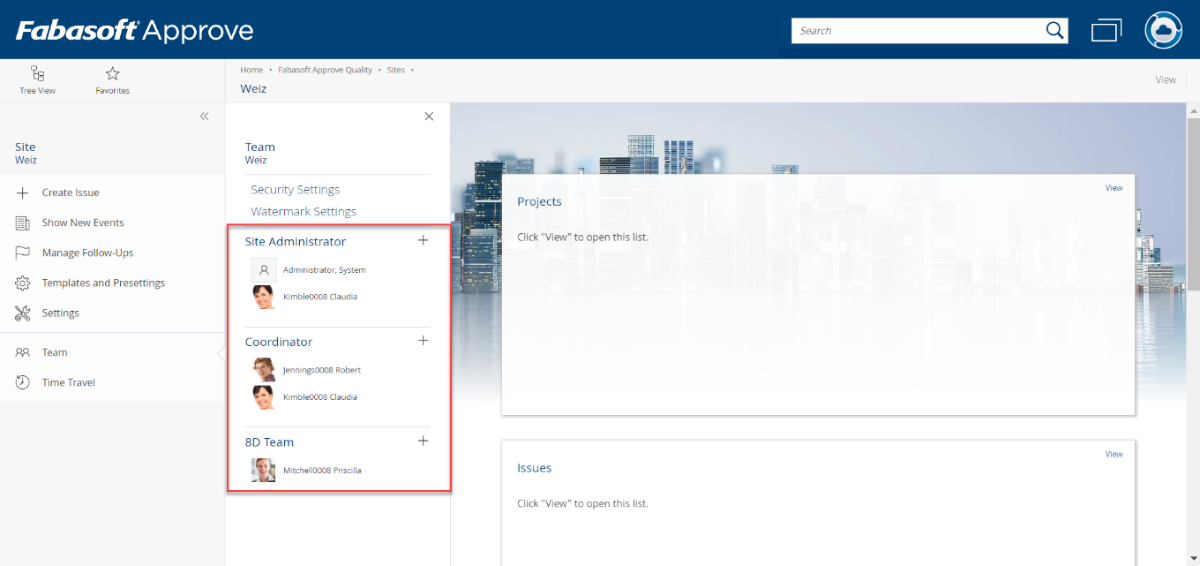Viewport: 1200px width, 566px height.
Task: Open Watermark Settings link
Action: click(303, 212)
